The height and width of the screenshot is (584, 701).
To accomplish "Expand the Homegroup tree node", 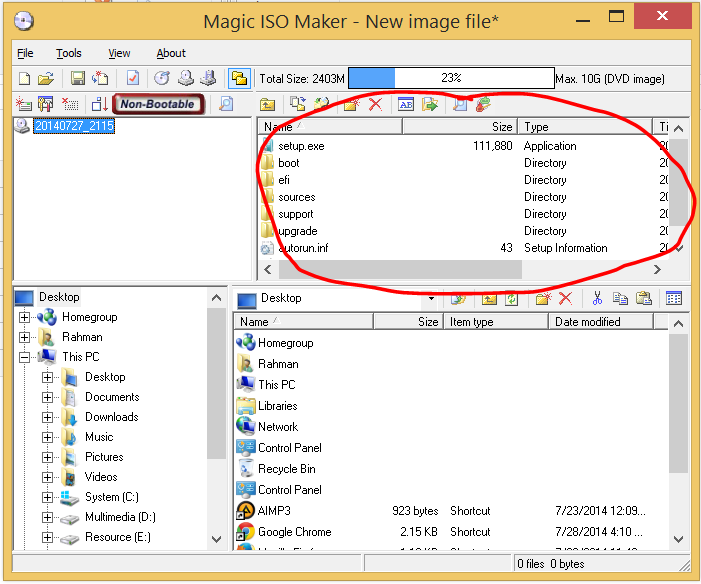I will (x=24, y=317).
